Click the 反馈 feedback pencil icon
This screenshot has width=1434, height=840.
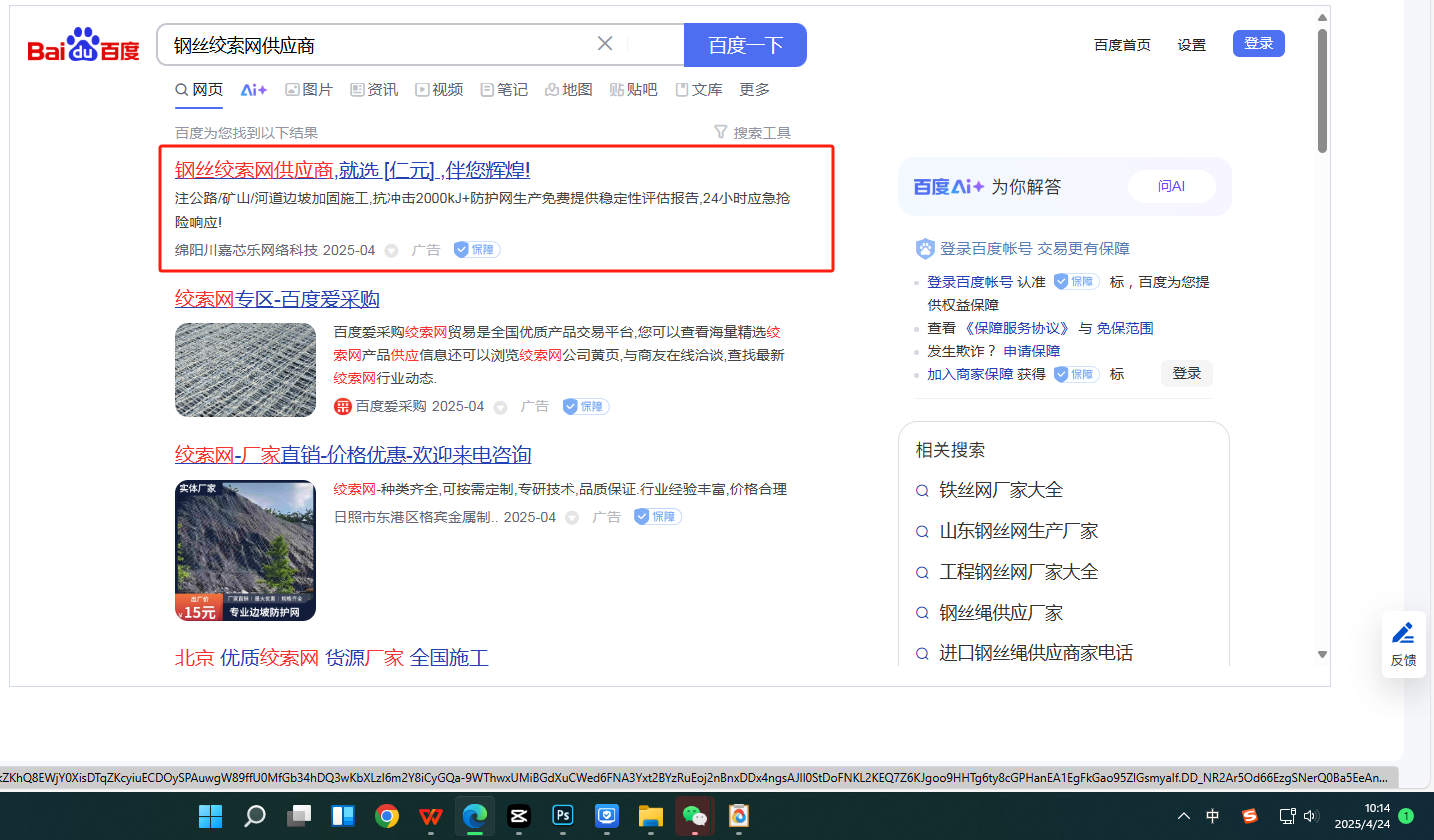tap(1403, 633)
